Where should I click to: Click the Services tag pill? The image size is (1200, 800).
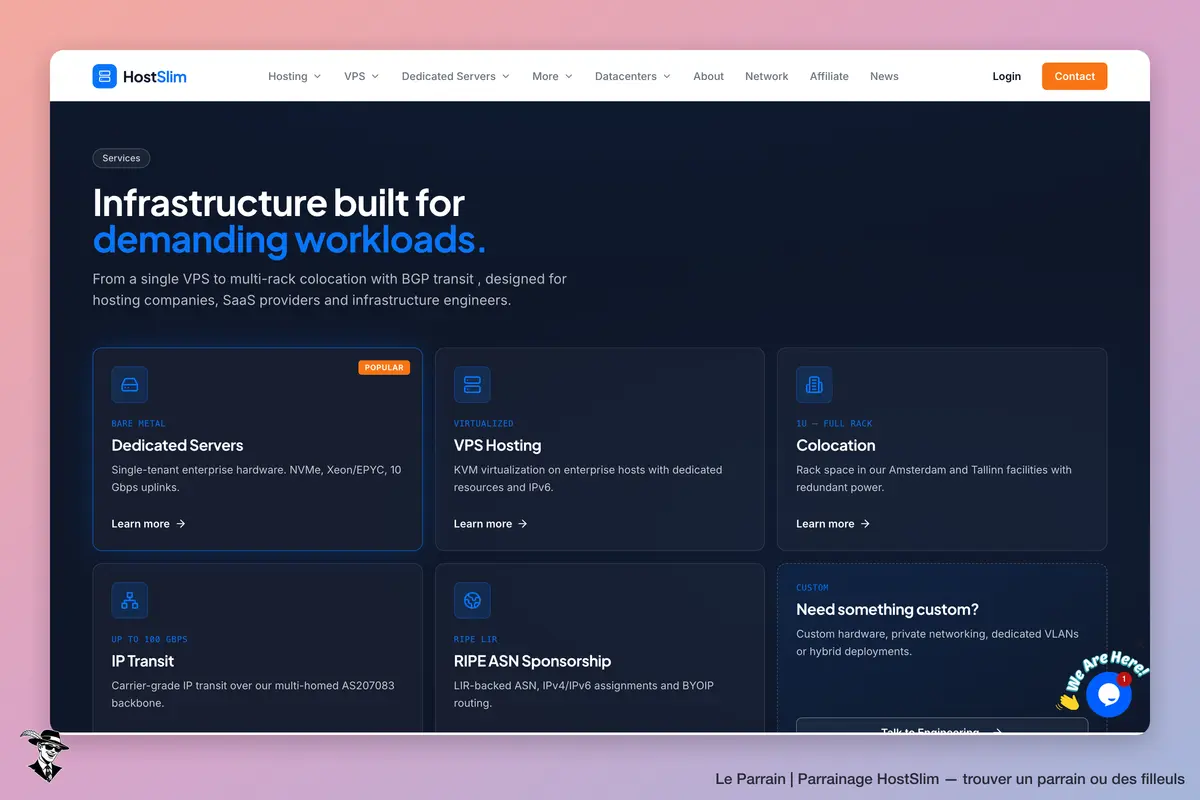click(122, 158)
